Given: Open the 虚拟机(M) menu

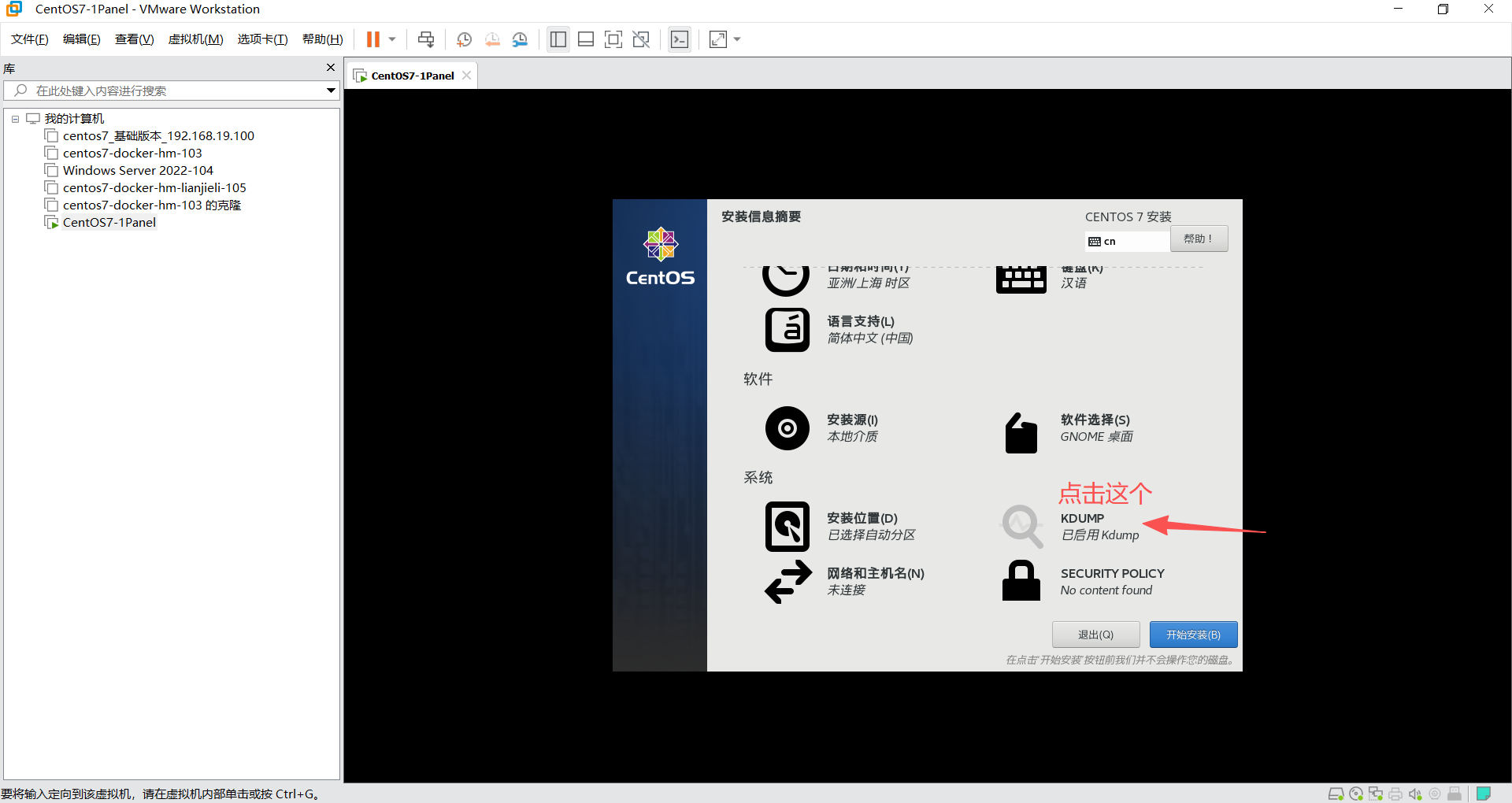Looking at the screenshot, I should click(x=195, y=39).
